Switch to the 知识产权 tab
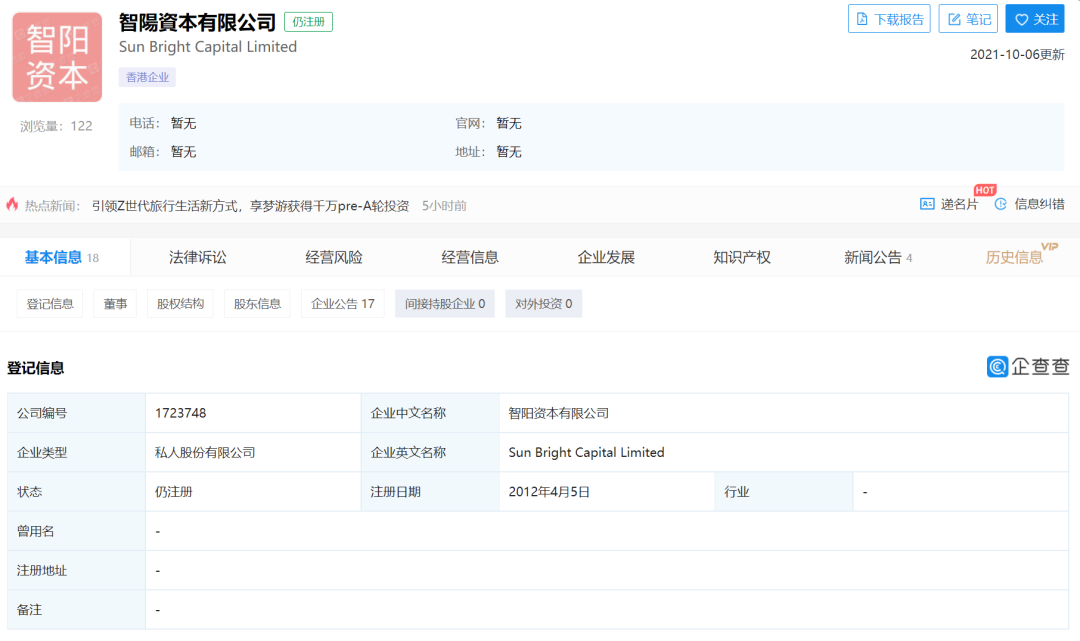 coord(742,258)
